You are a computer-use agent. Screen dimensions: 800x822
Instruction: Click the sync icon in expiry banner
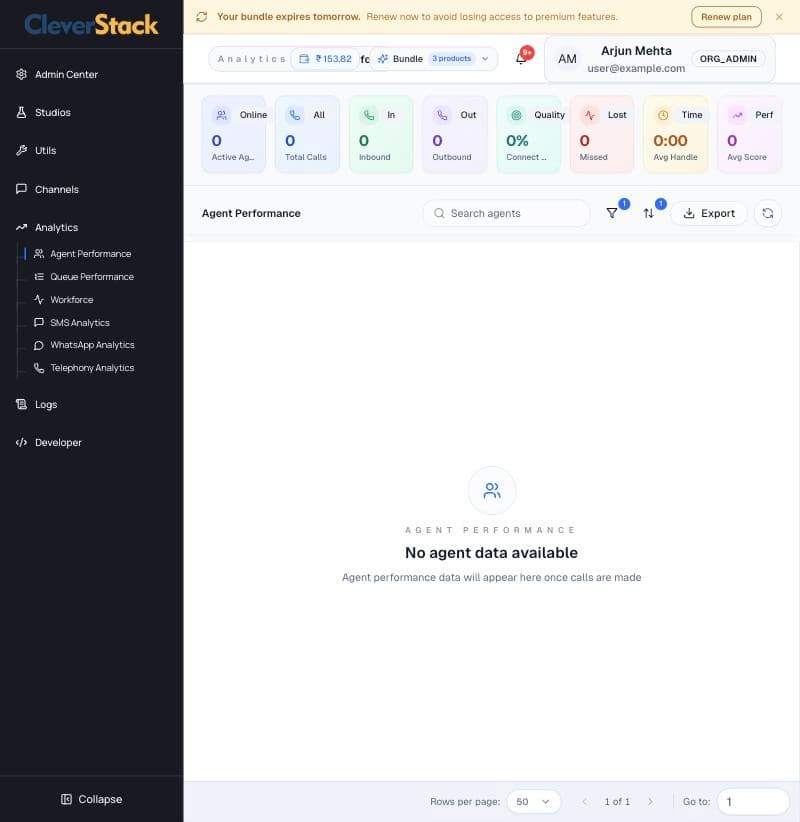[202, 17]
